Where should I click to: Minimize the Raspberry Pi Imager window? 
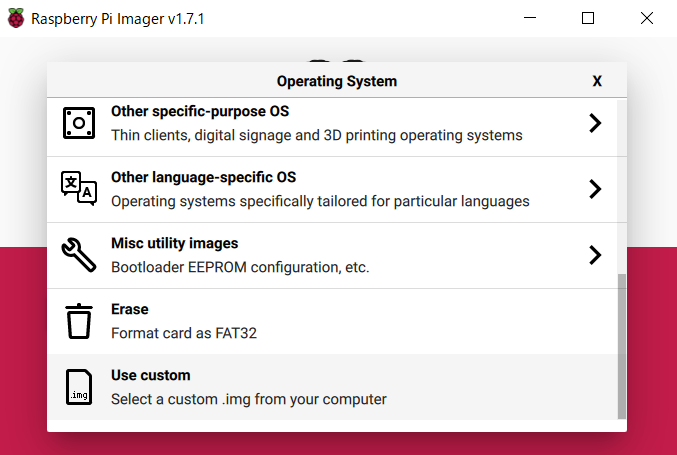pos(530,18)
